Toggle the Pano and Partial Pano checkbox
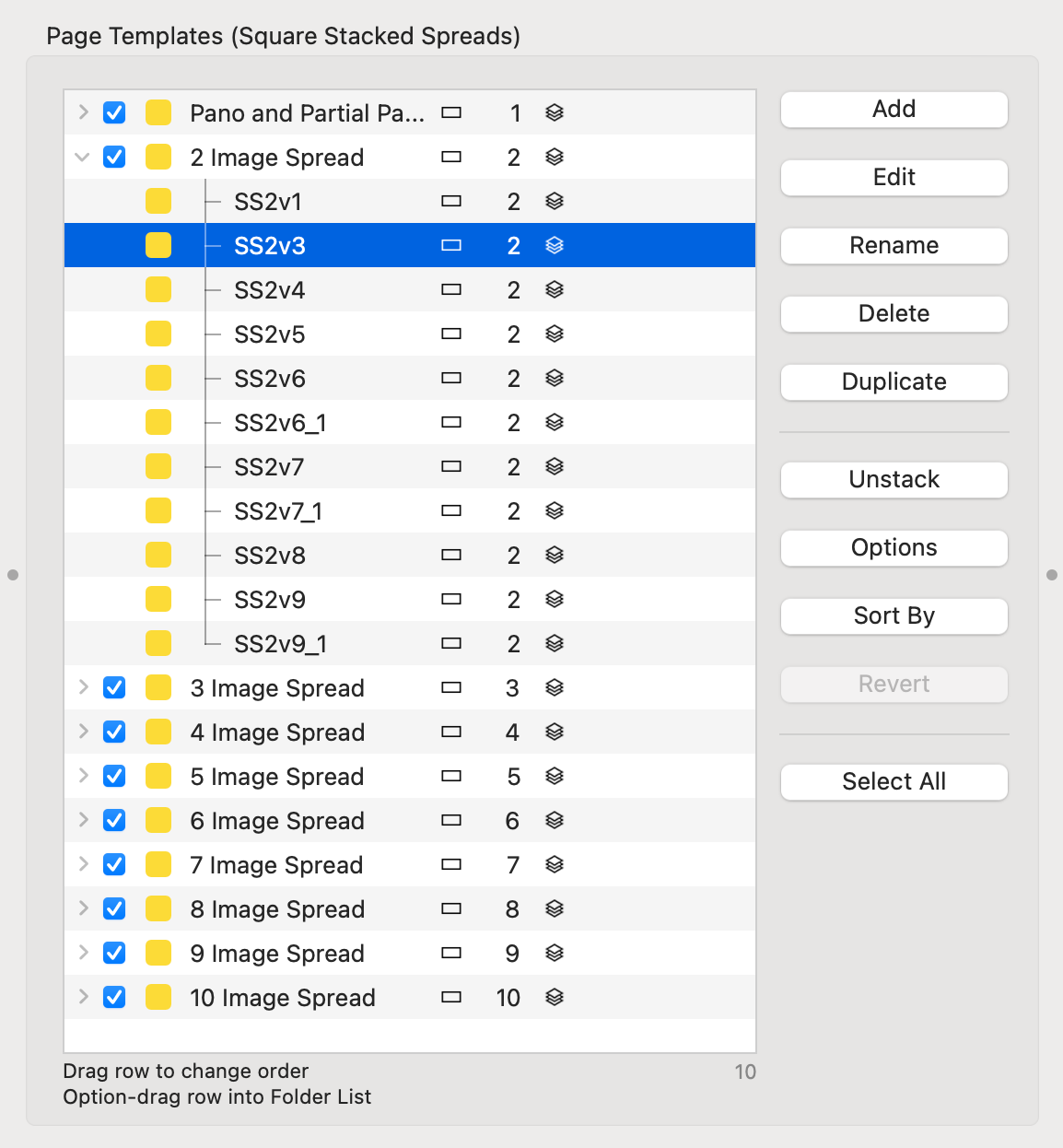The height and width of the screenshot is (1148, 1063). [114, 112]
